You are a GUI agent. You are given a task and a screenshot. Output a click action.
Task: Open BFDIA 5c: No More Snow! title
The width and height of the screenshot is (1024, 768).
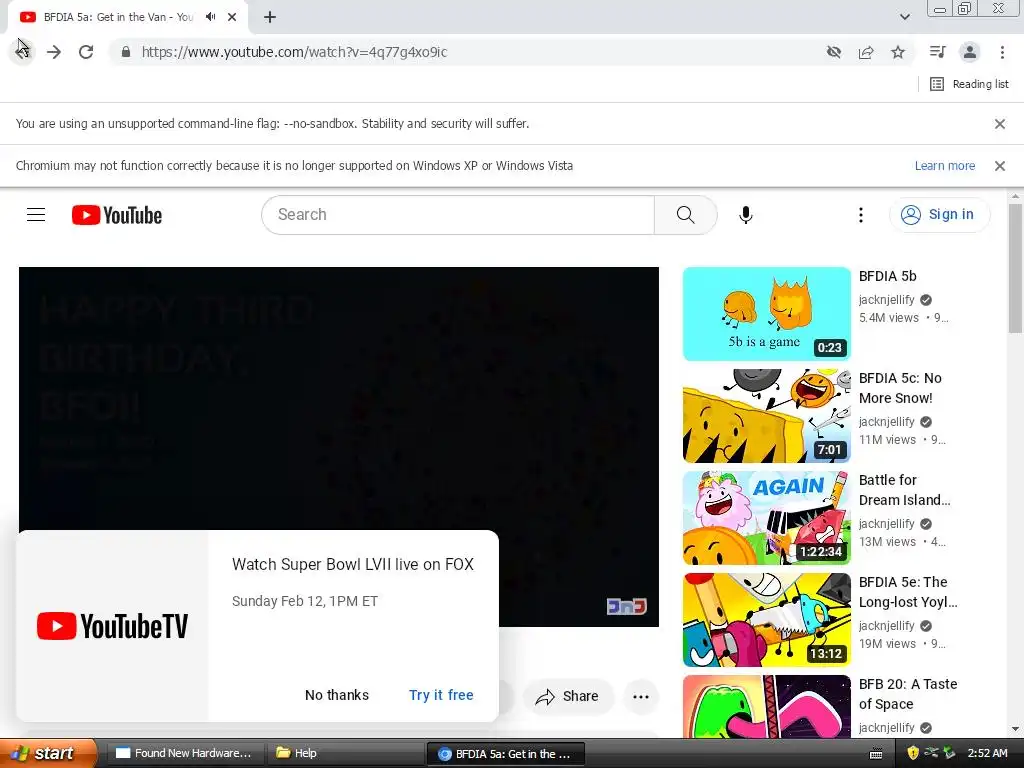900,388
